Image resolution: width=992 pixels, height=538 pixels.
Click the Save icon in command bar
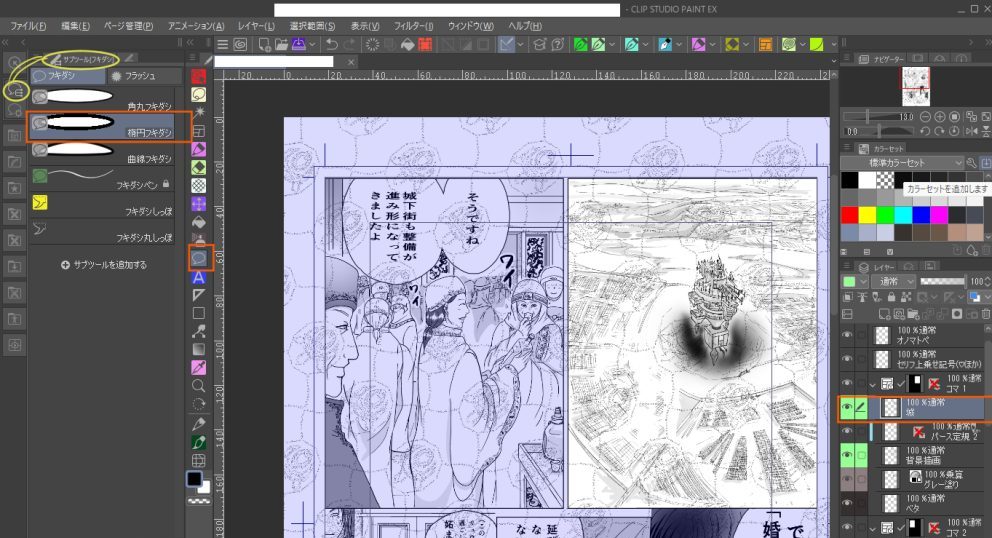pyautogui.click(x=299, y=44)
